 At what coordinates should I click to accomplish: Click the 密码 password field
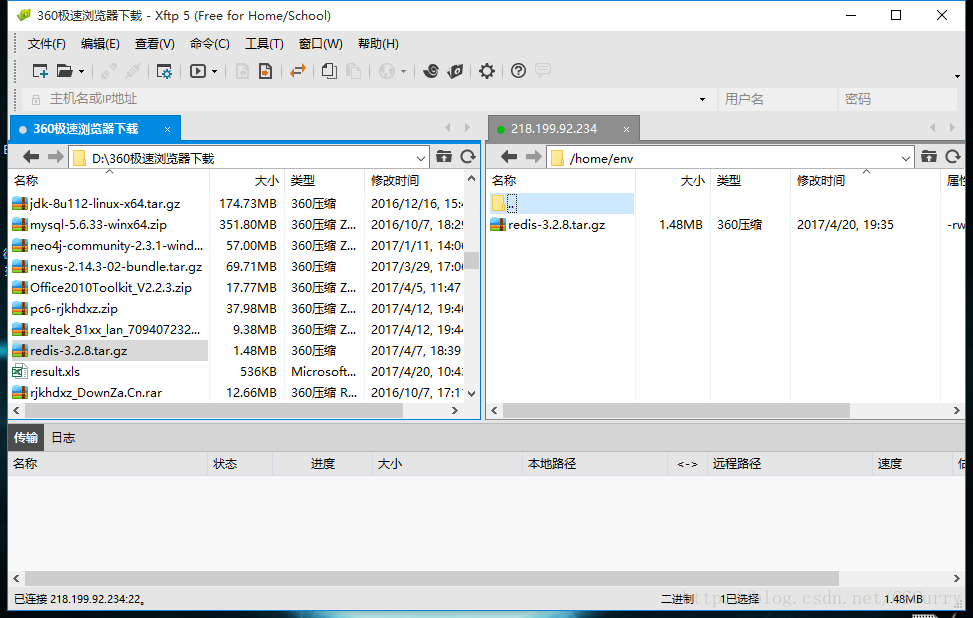click(897, 99)
